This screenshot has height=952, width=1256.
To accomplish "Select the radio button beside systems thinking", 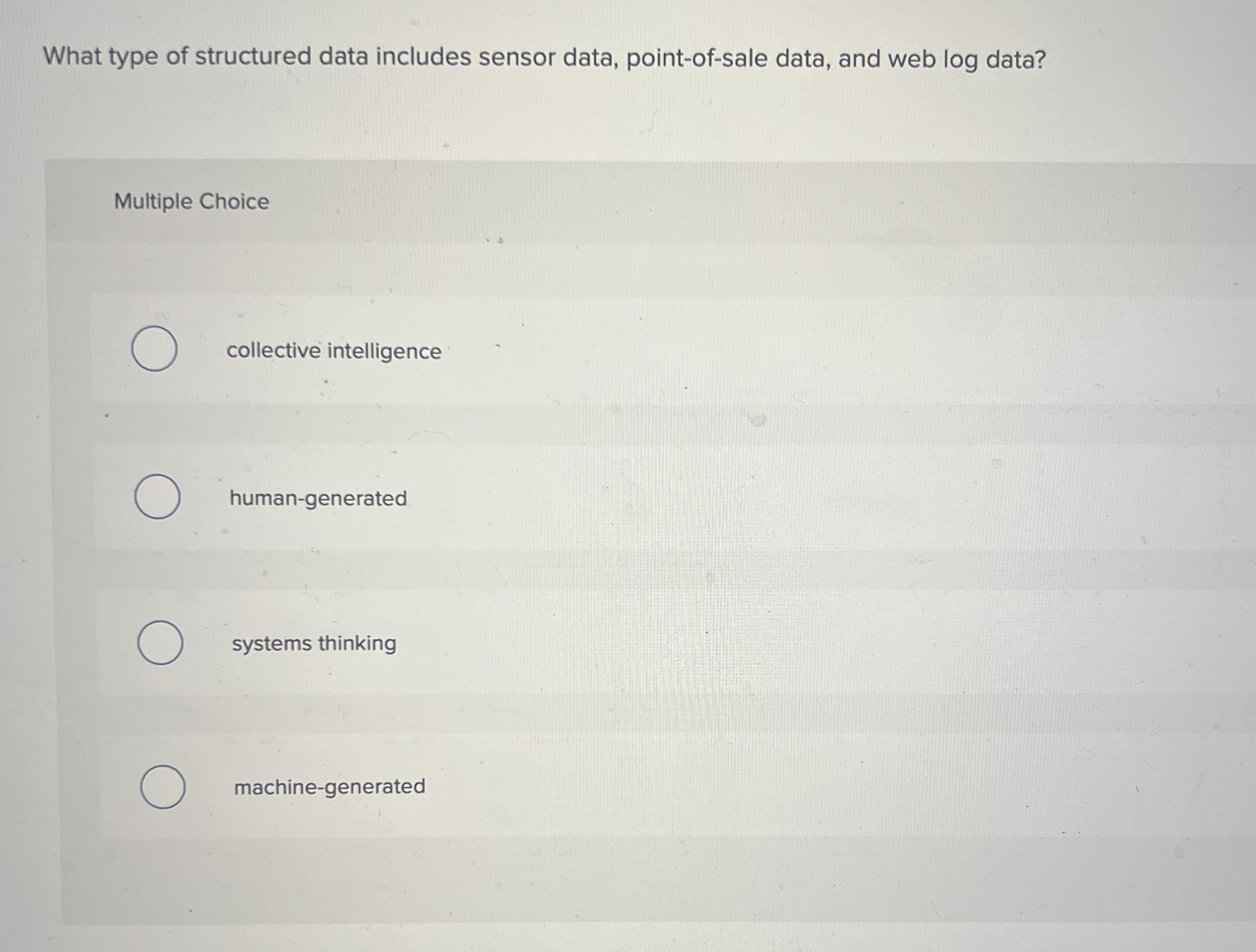I will coord(161,643).
